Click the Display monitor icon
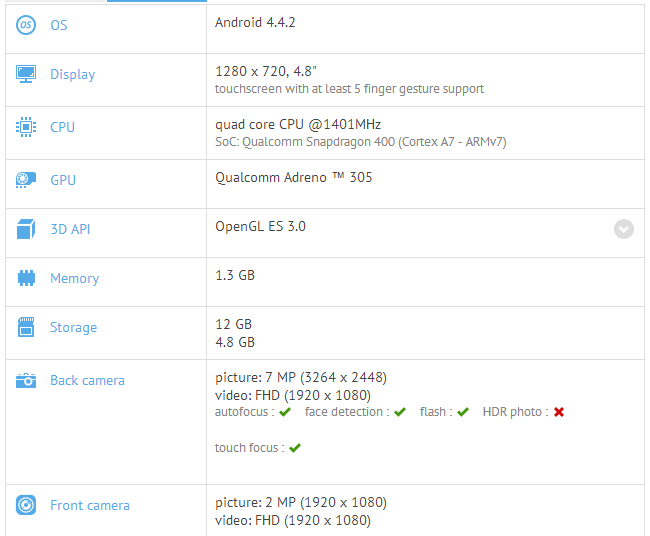This screenshot has width=650, height=536. coord(26,74)
